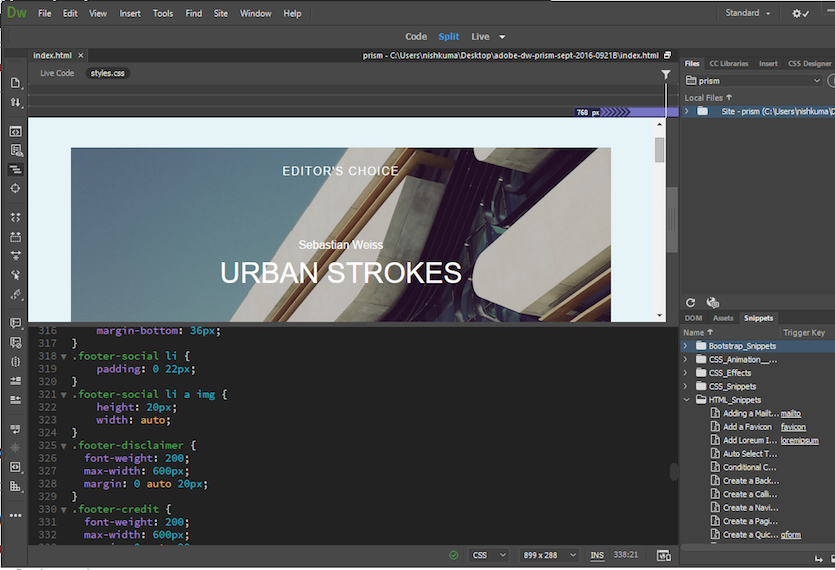Click the Remove Comment icon
Image resolution: width=835 pixels, height=570 pixels.
click(15, 342)
